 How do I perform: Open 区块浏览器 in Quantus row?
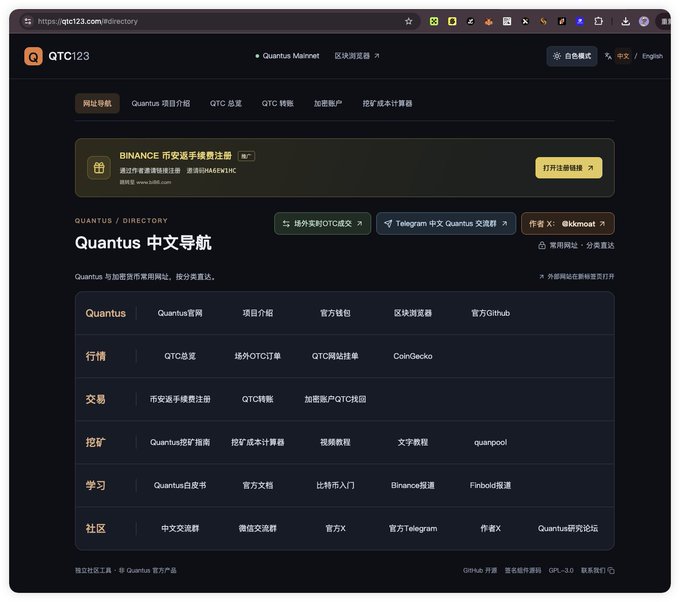(x=413, y=313)
